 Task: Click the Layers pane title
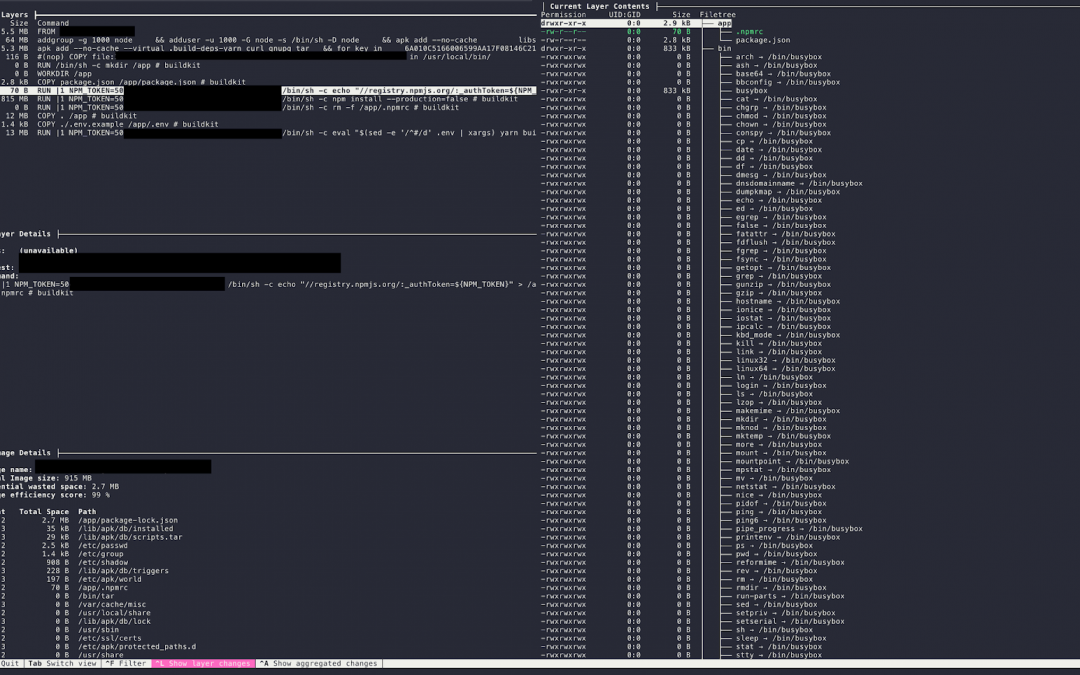(14, 14)
